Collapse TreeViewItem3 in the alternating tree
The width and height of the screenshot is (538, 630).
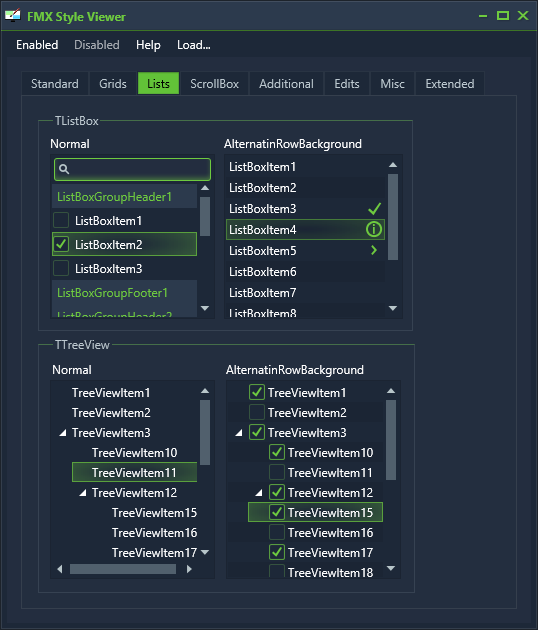(239, 433)
